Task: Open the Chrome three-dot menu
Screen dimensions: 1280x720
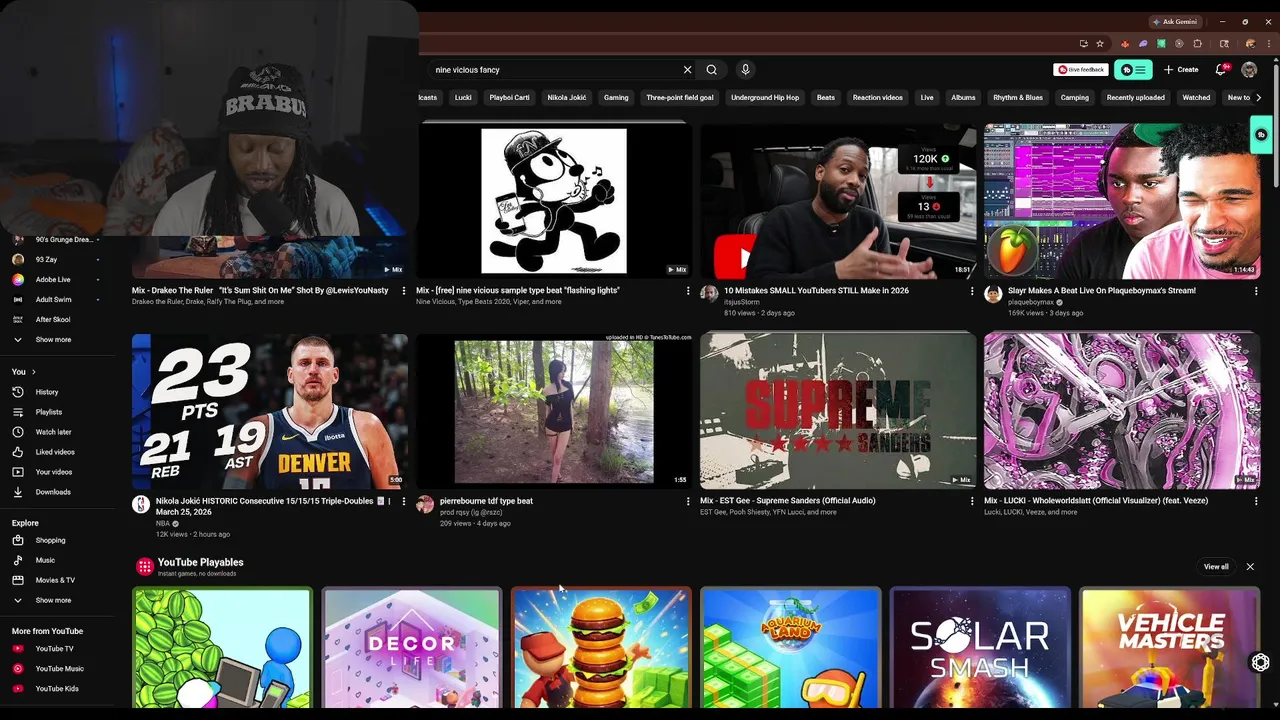Action: (x=1268, y=44)
